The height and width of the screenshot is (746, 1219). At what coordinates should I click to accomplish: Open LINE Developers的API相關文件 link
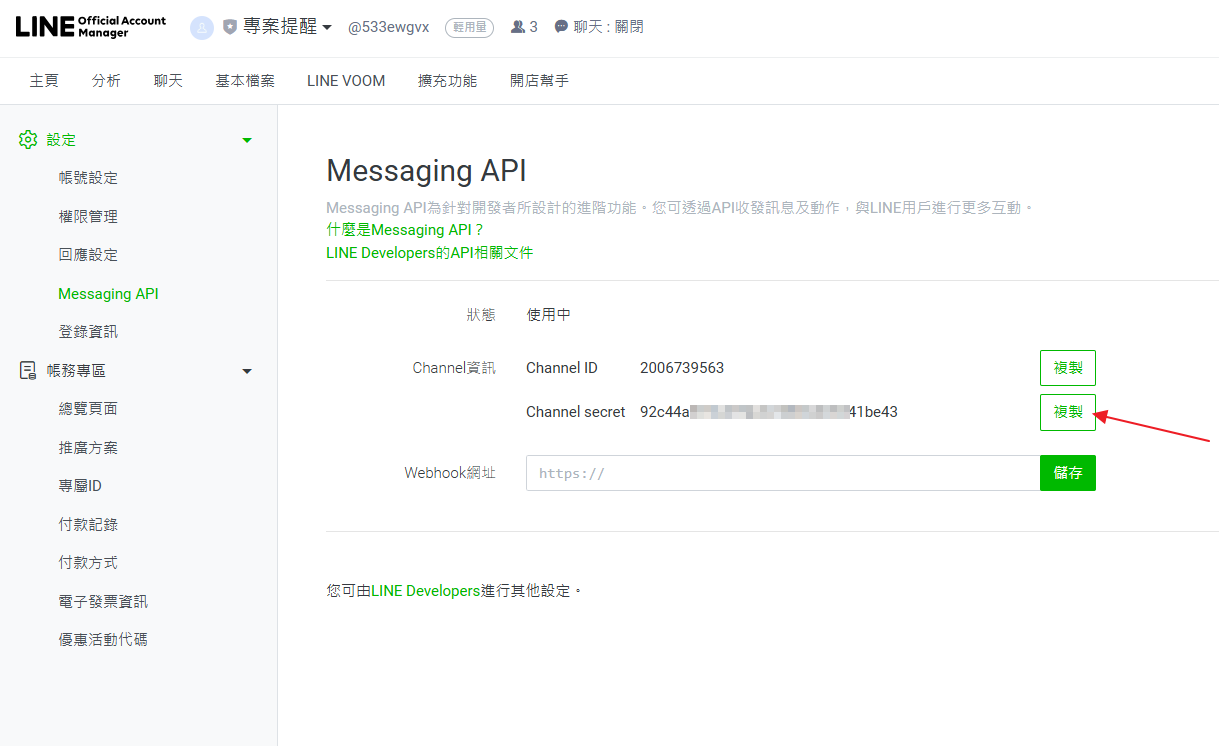pos(430,253)
